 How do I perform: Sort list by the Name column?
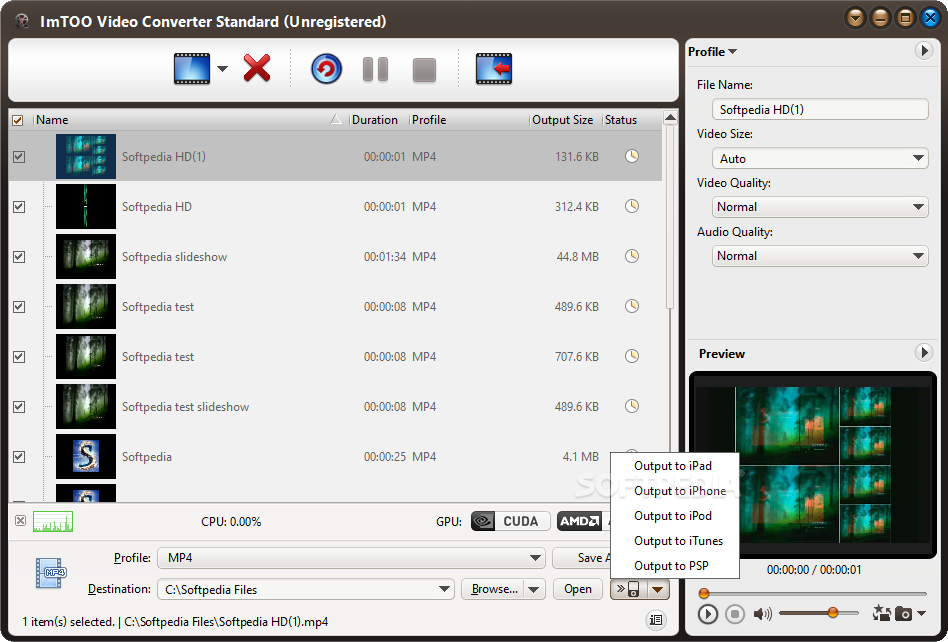click(x=190, y=120)
